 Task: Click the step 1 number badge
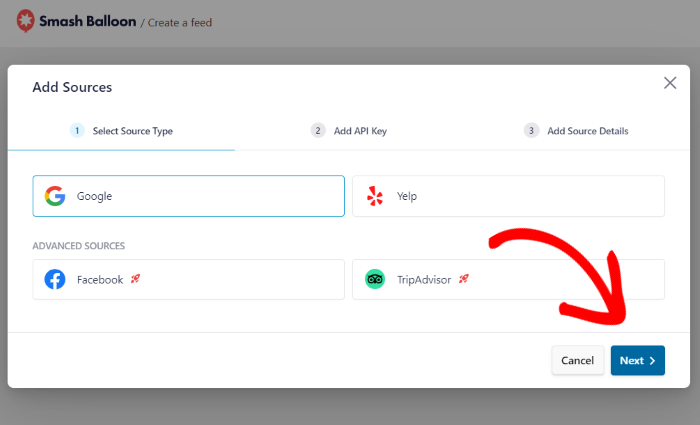(77, 131)
